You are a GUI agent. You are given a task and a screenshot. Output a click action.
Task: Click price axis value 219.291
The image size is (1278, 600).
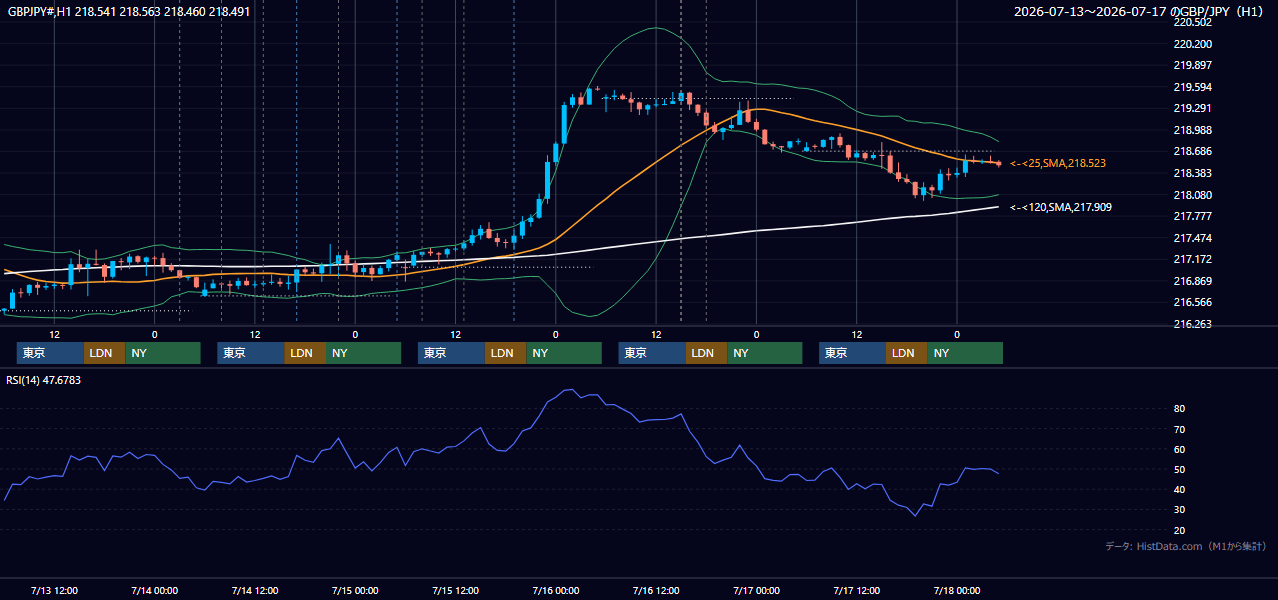[x=1193, y=108]
